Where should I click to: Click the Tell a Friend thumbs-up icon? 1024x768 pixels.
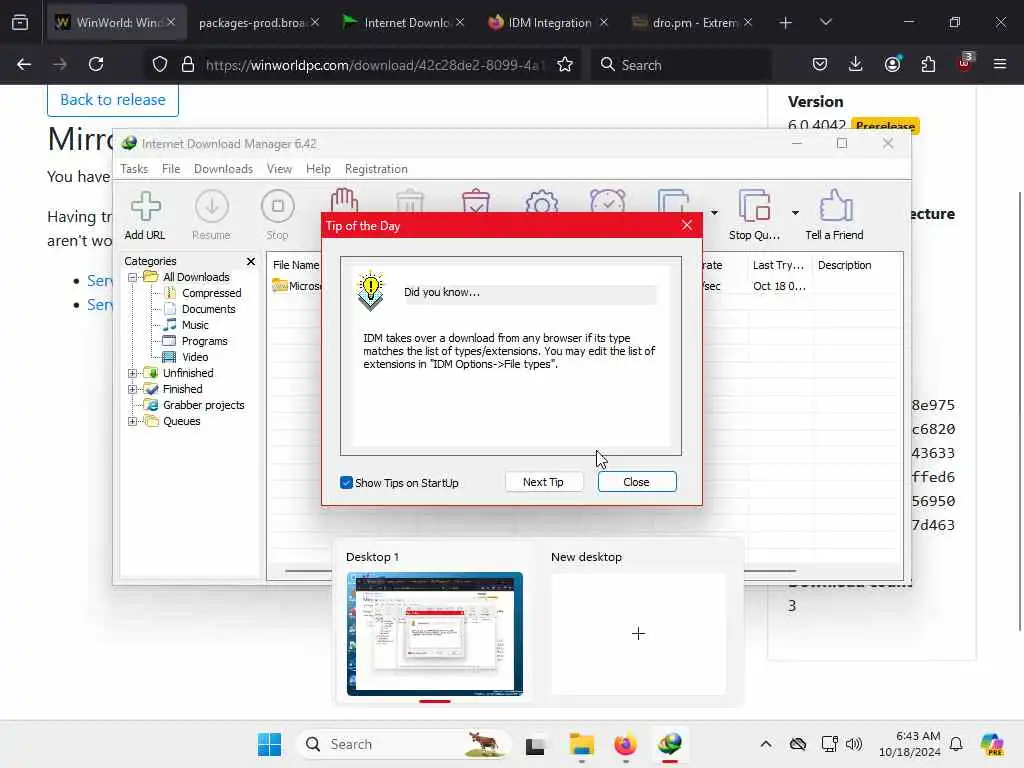tap(835, 216)
